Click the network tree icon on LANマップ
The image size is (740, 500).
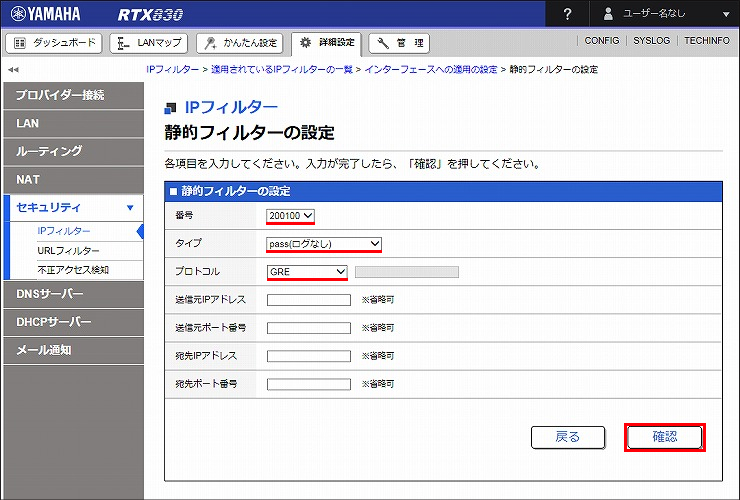(124, 43)
